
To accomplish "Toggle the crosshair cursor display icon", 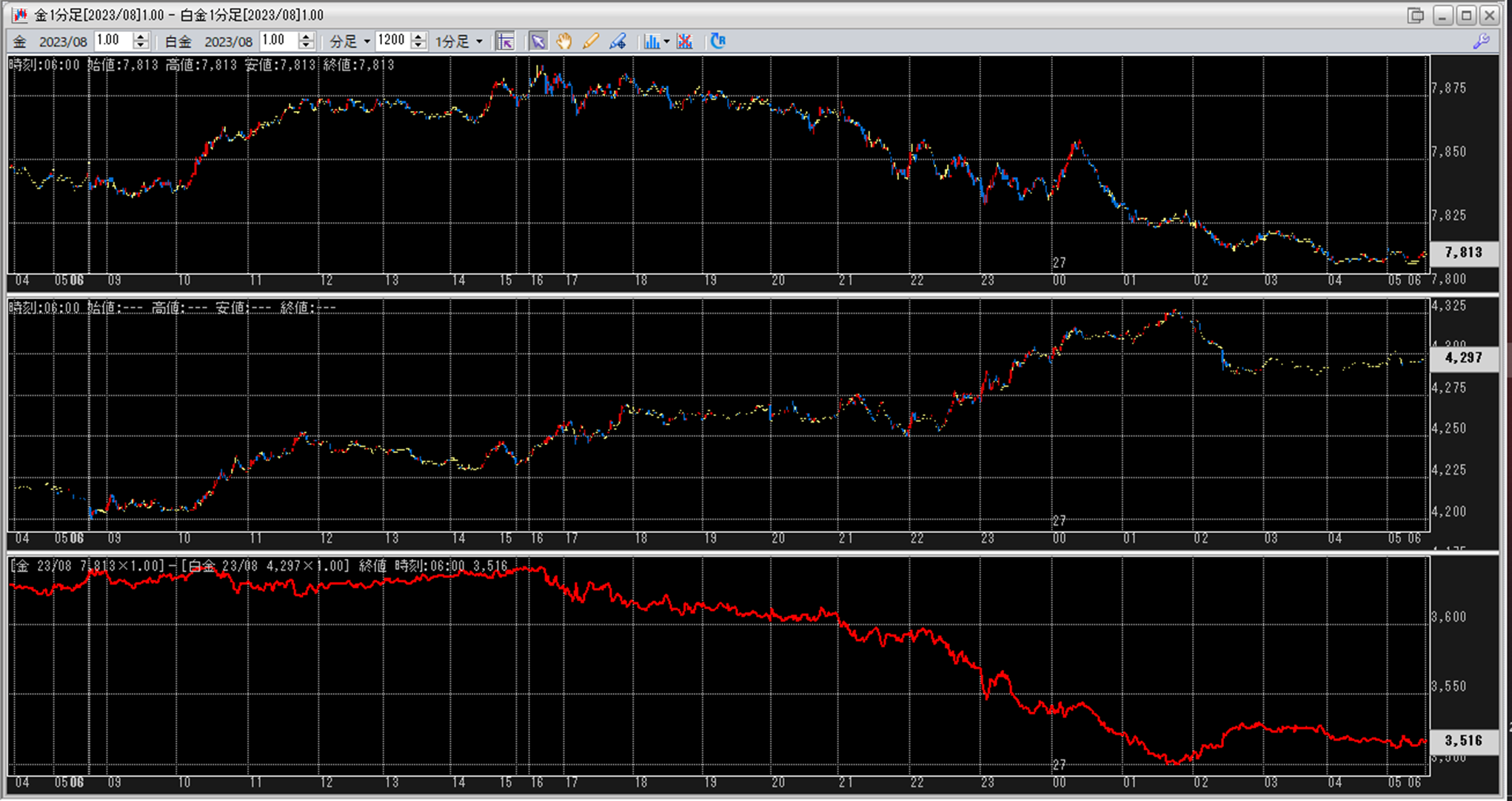I will pyautogui.click(x=505, y=41).
